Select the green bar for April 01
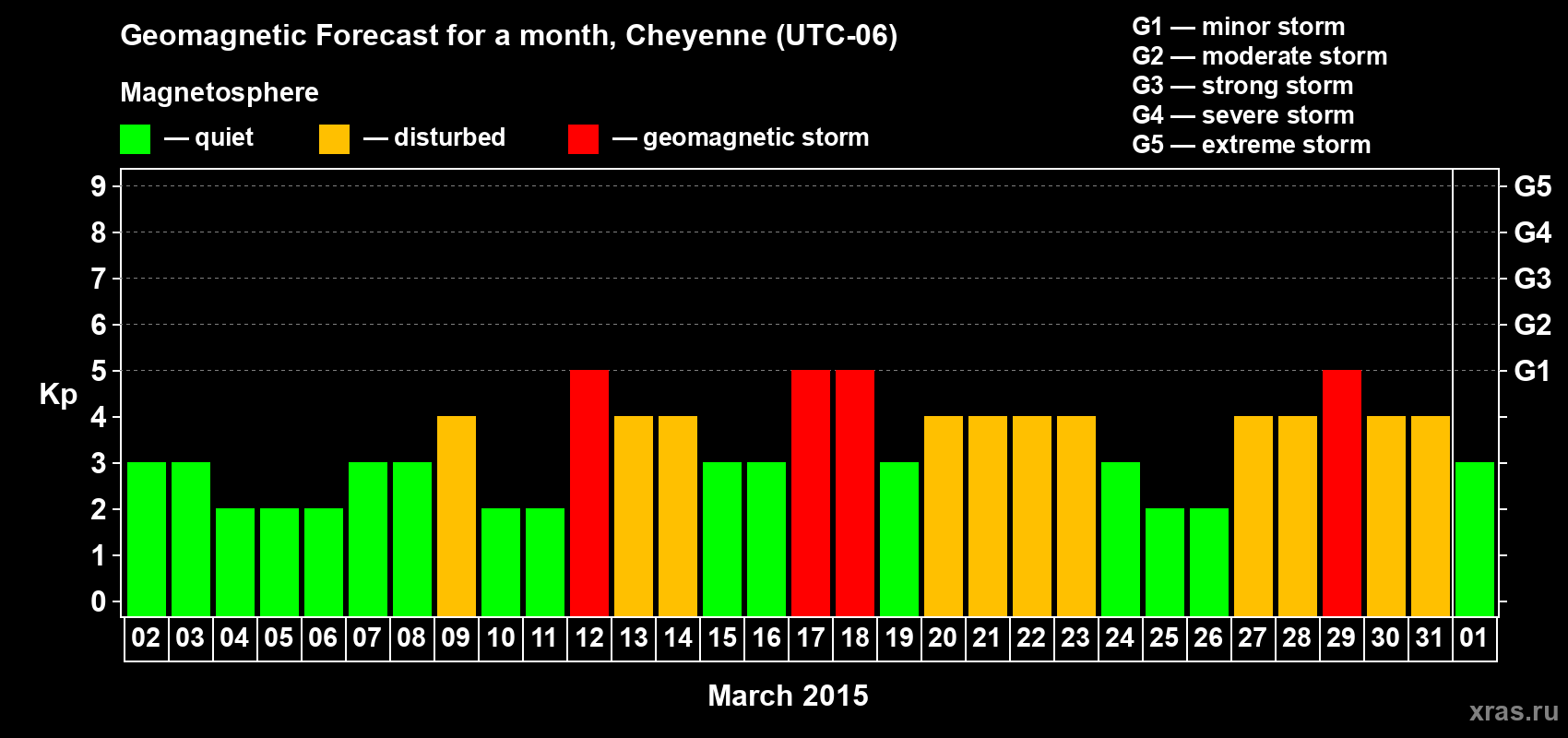The height and width of the screenshot is (738, 1568). (1475, 539)
